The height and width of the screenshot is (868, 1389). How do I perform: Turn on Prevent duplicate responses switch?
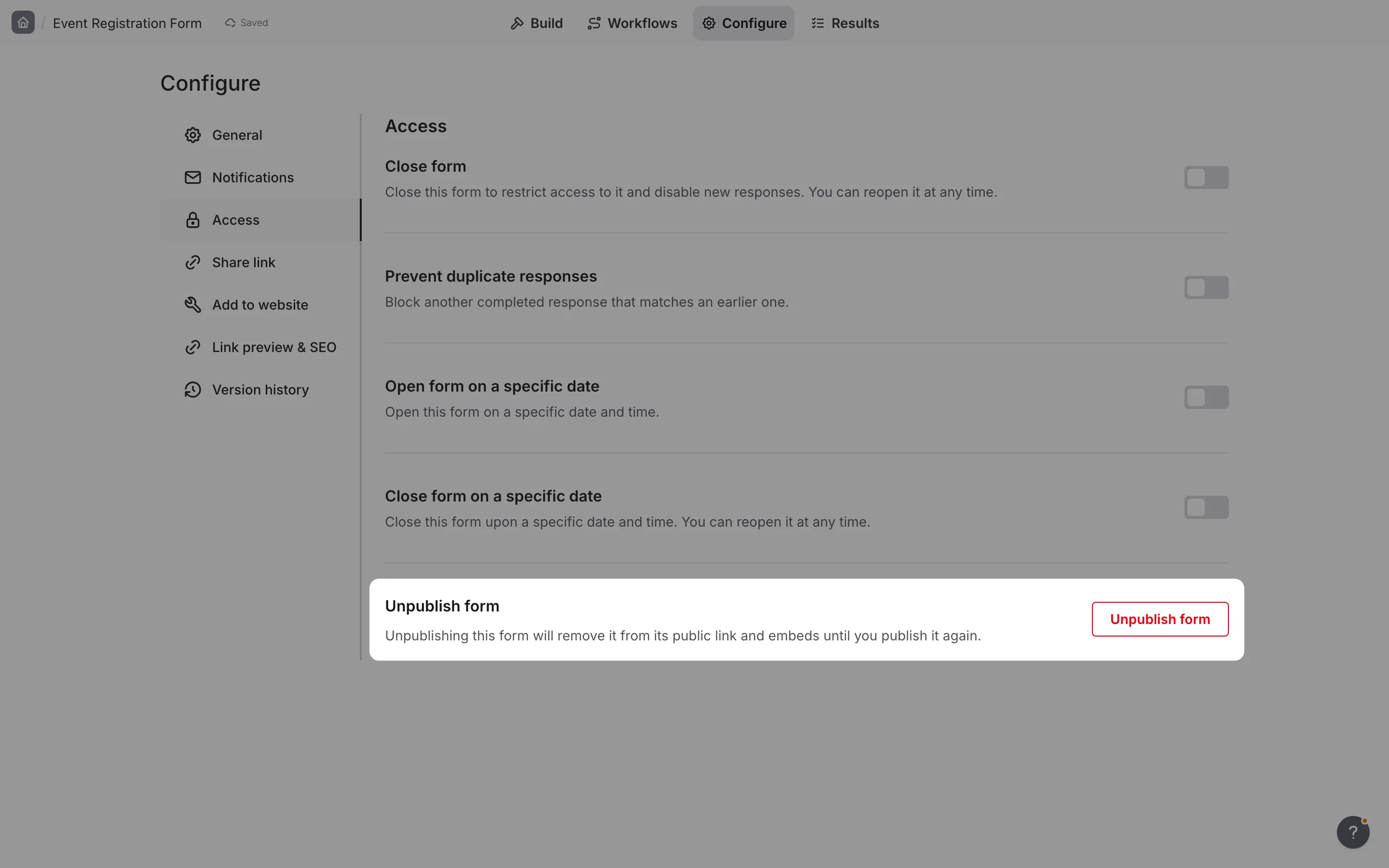tap(1206, 287)
